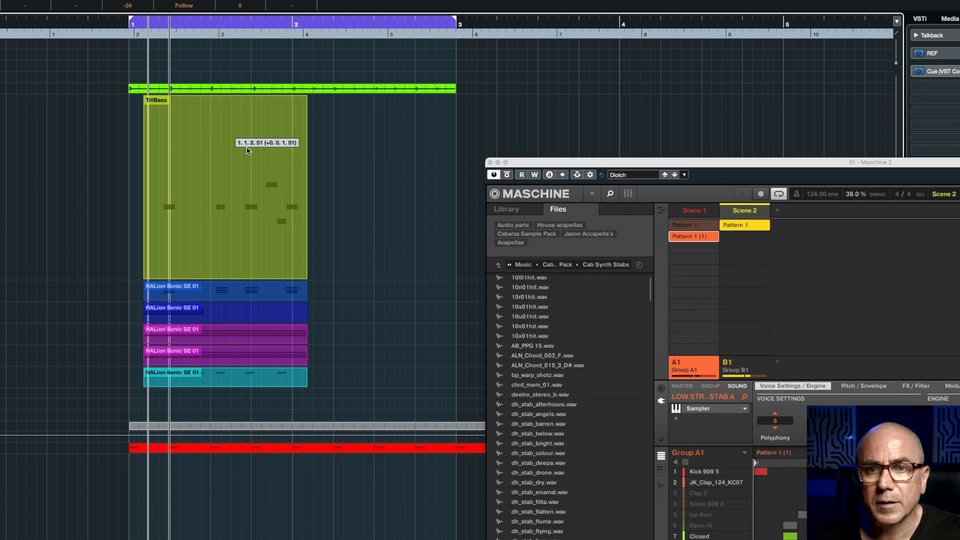The image size is (960, 540).
Task: Open the Maschine main menu dropdown arrow
Action: click(591, 194)
